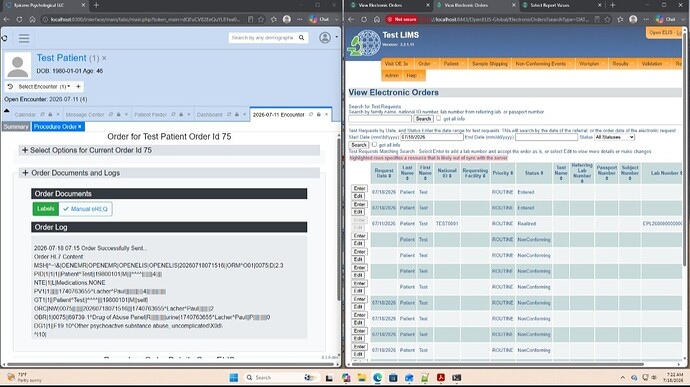Image resolution: width=690 pixels, height=387 pixels.
Task: Bookmark the OpenEMR page with star icon
Action: click(x=261, y=19)
